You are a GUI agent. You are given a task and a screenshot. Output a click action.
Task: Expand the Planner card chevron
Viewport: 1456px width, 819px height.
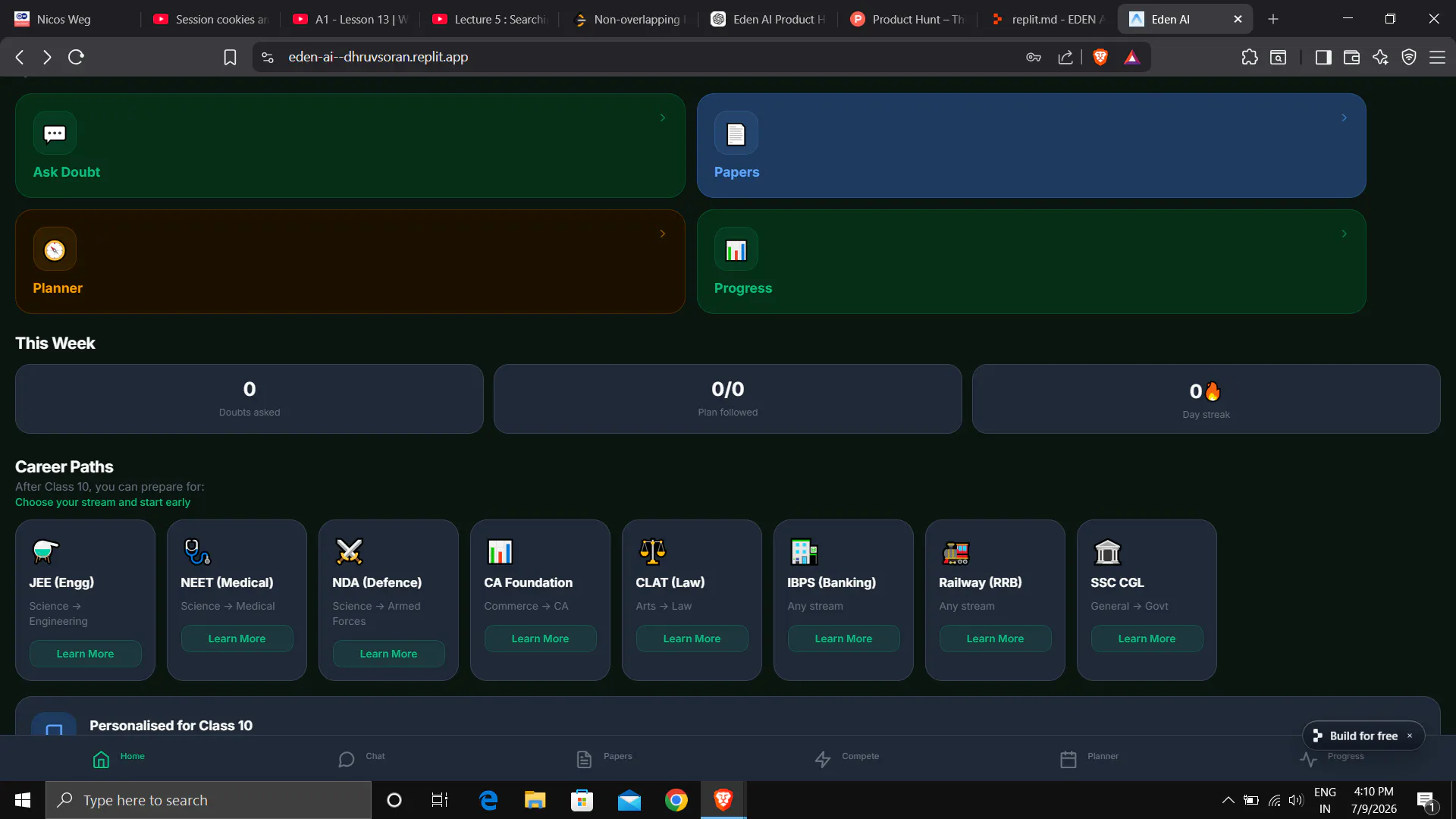pos(662,234)
